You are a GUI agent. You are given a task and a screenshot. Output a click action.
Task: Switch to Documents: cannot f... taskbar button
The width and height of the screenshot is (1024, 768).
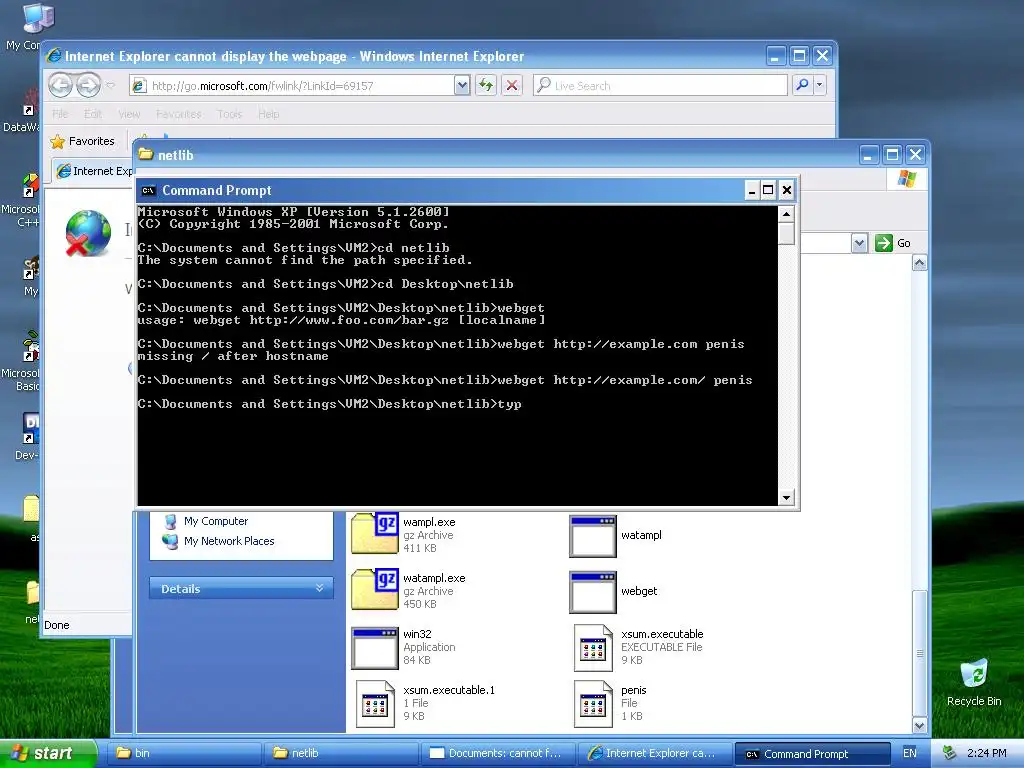pyautogui.click(x=498, y=753)
